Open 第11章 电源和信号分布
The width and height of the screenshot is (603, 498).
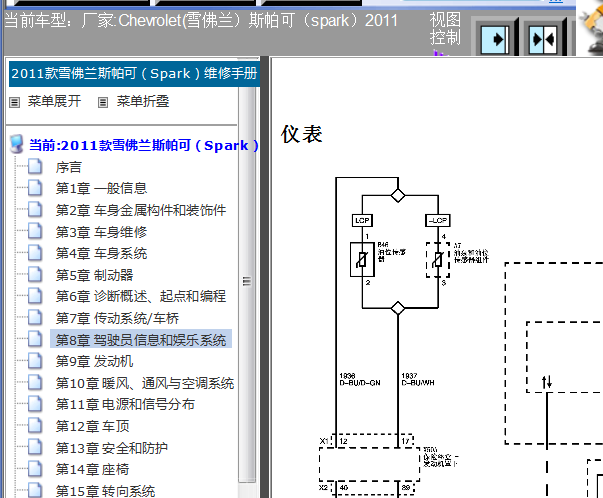pos(125,405)
